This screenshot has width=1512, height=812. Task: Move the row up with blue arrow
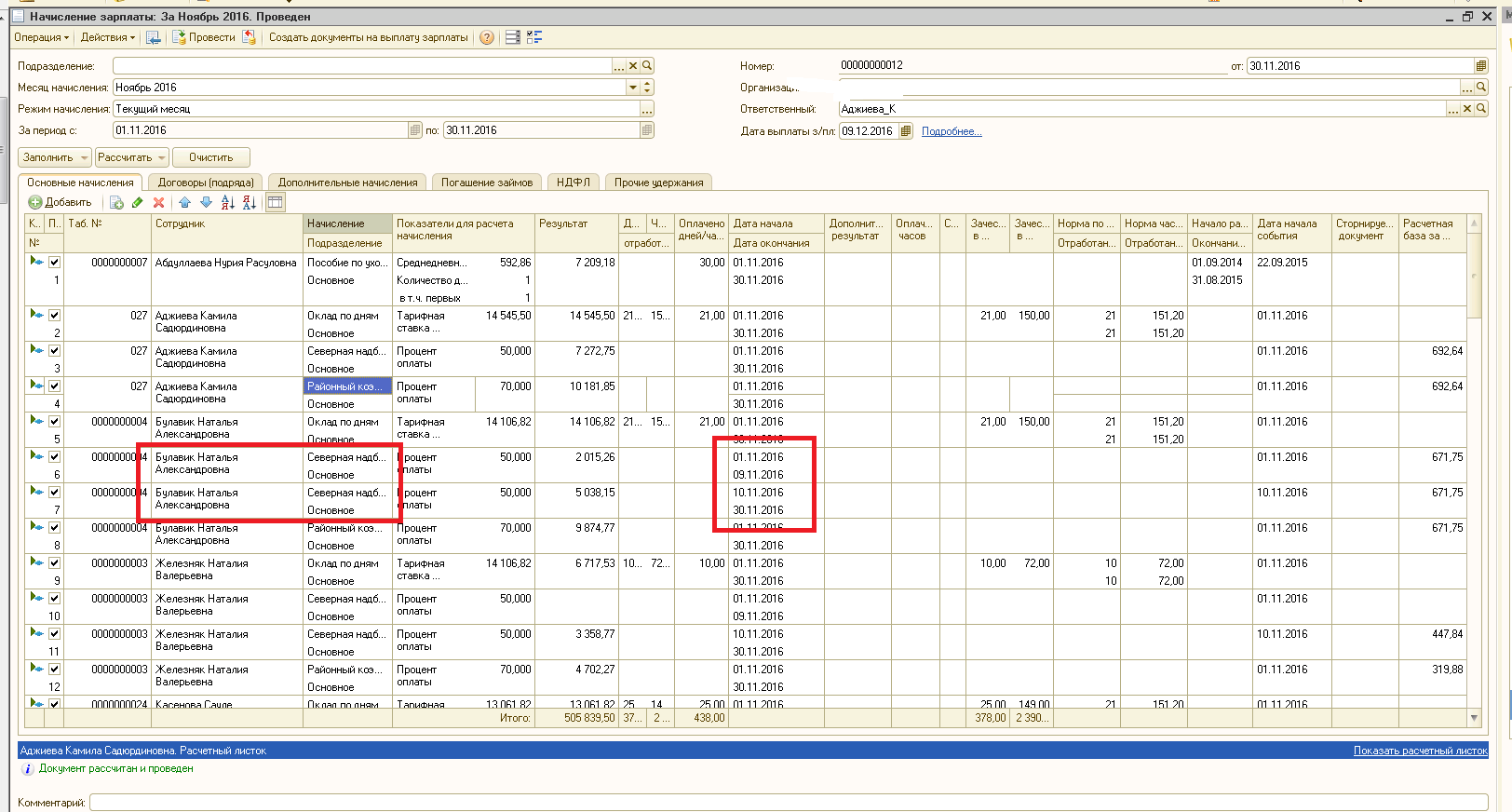184,203
